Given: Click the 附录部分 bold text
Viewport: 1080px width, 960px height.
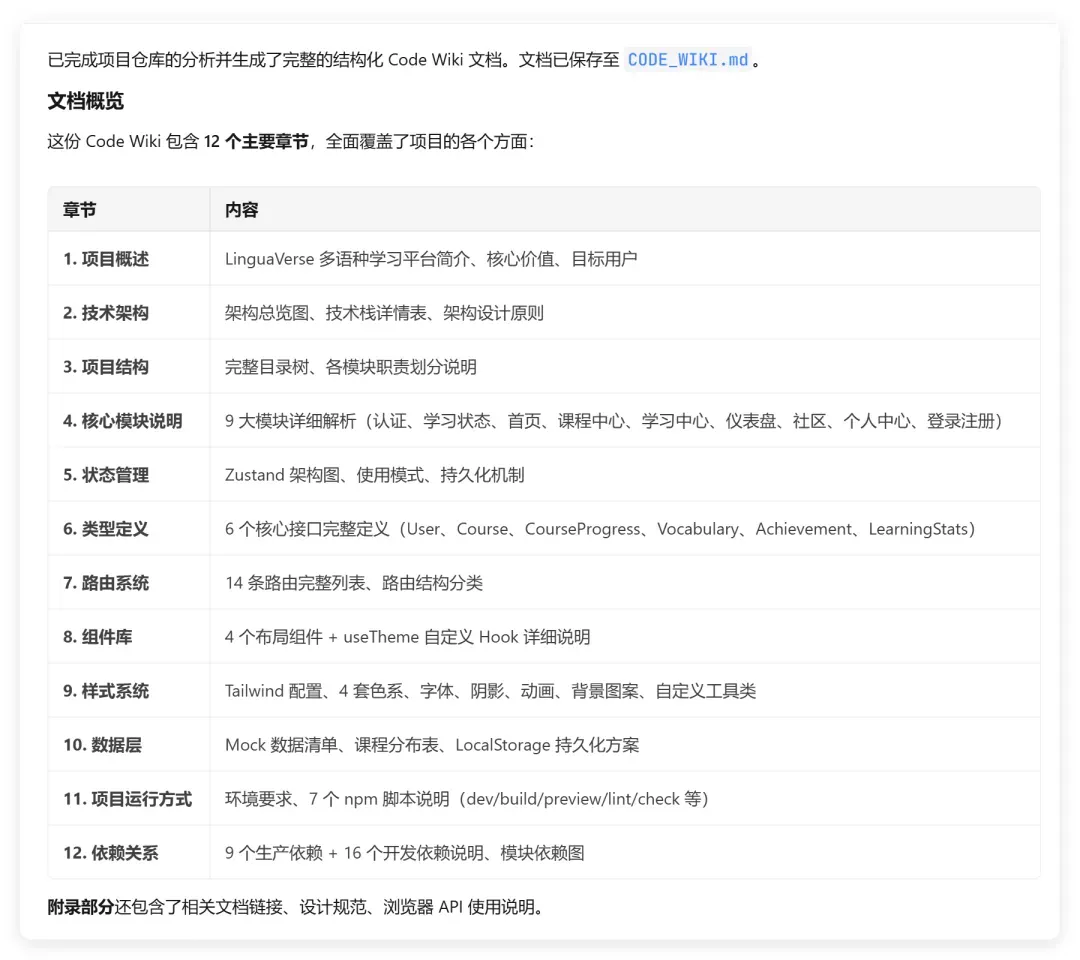Looking at the screenshot, I should [x=81, y=907].
